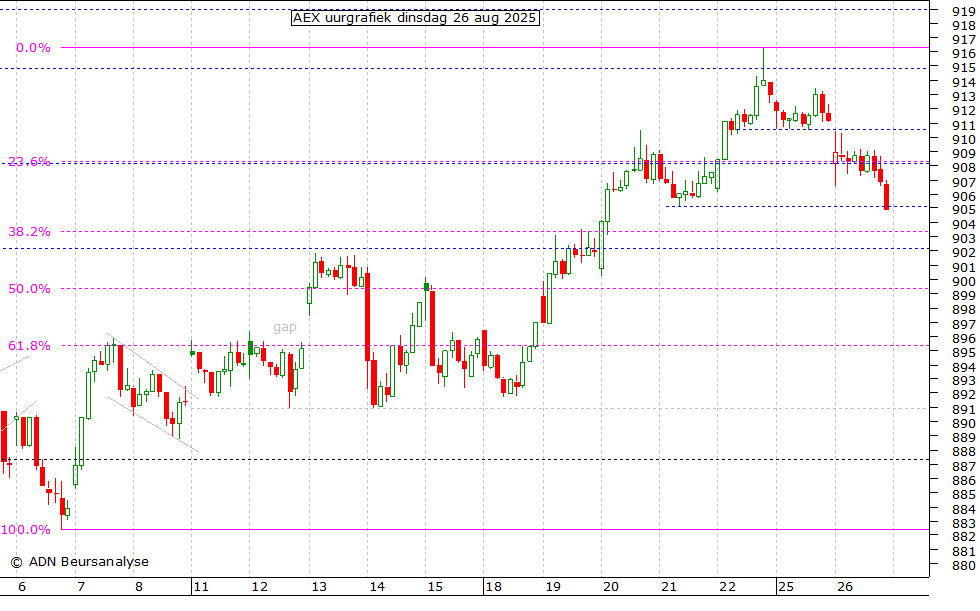Click price label 902 on the price axis
980x611 pixels.
click(964, 252)
